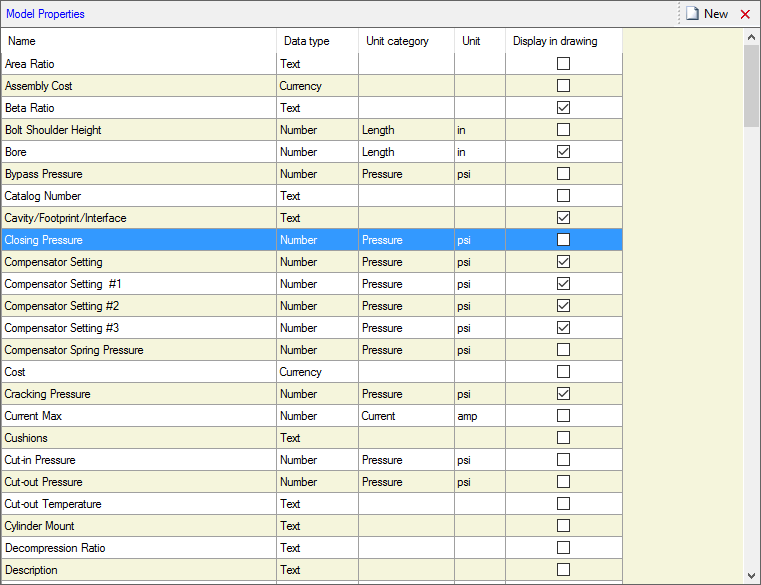Close the Model Properties panel with red X
Screen dimensions: 761x585
[745, 14]
